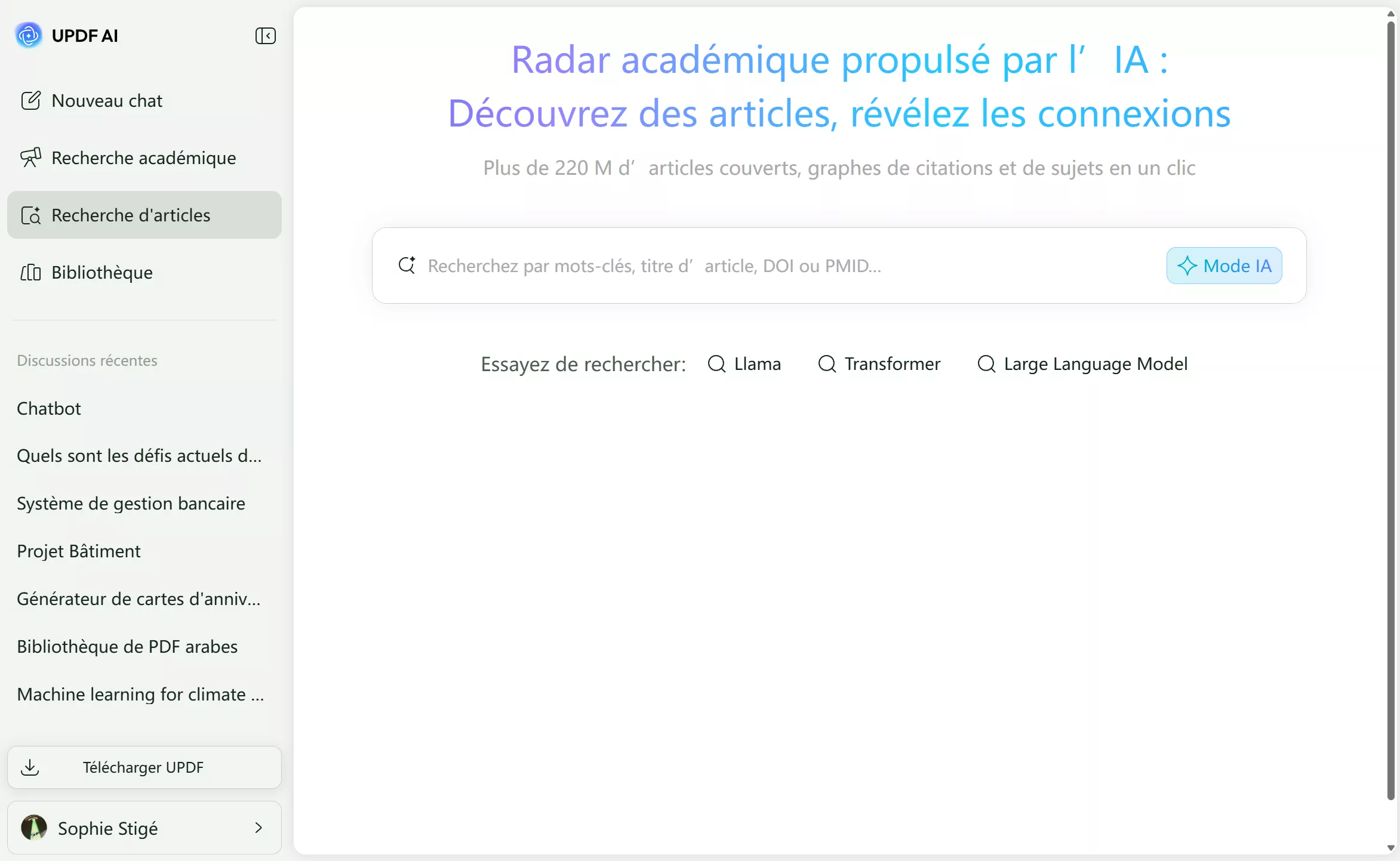Viewport: 1400px width, 861px height.
Task: Click the search magnifier icon in the search bar
Action: pyautogui.click(x=407, y=266)
